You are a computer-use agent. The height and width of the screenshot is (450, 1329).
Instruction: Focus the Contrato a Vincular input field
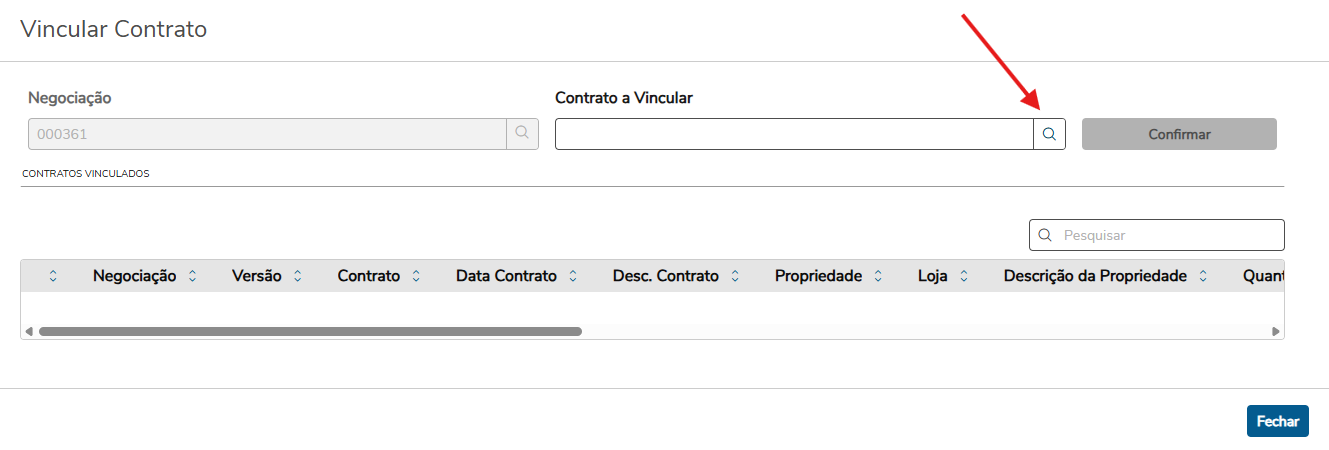coord(794,134)
